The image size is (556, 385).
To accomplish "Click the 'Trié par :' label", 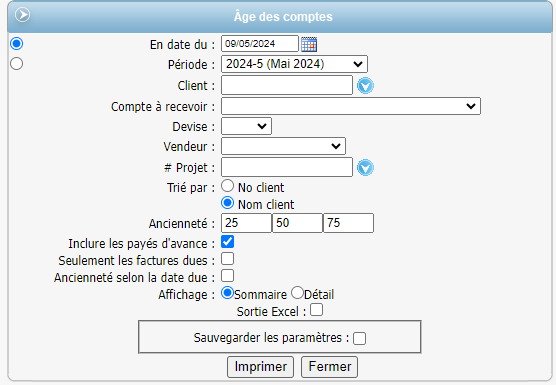I will click(x=191, y=188).
